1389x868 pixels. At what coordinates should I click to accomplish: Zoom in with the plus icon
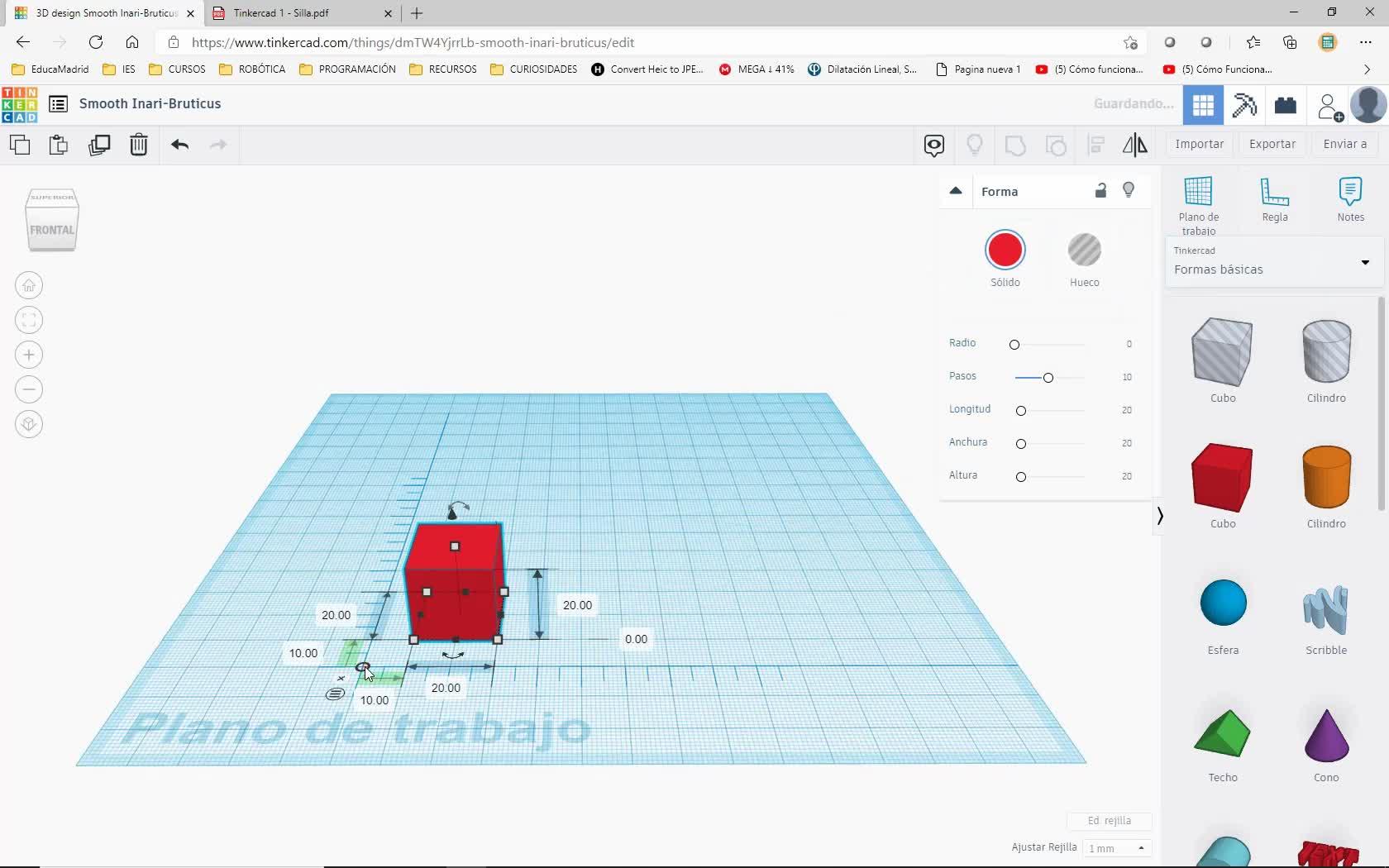point(29,355)
